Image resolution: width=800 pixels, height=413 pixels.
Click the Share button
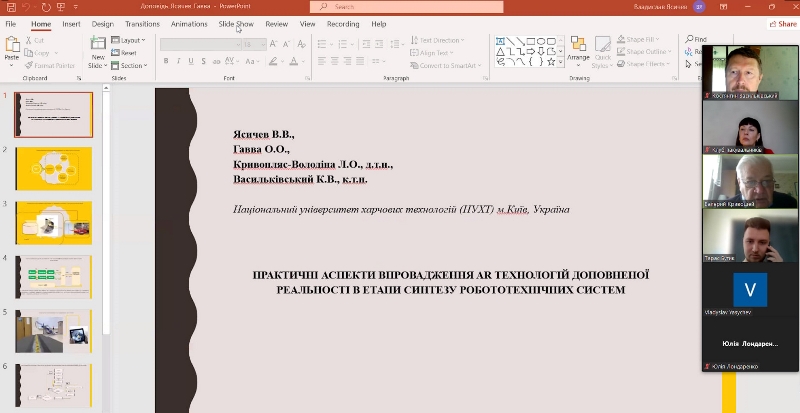pos(783,23)
